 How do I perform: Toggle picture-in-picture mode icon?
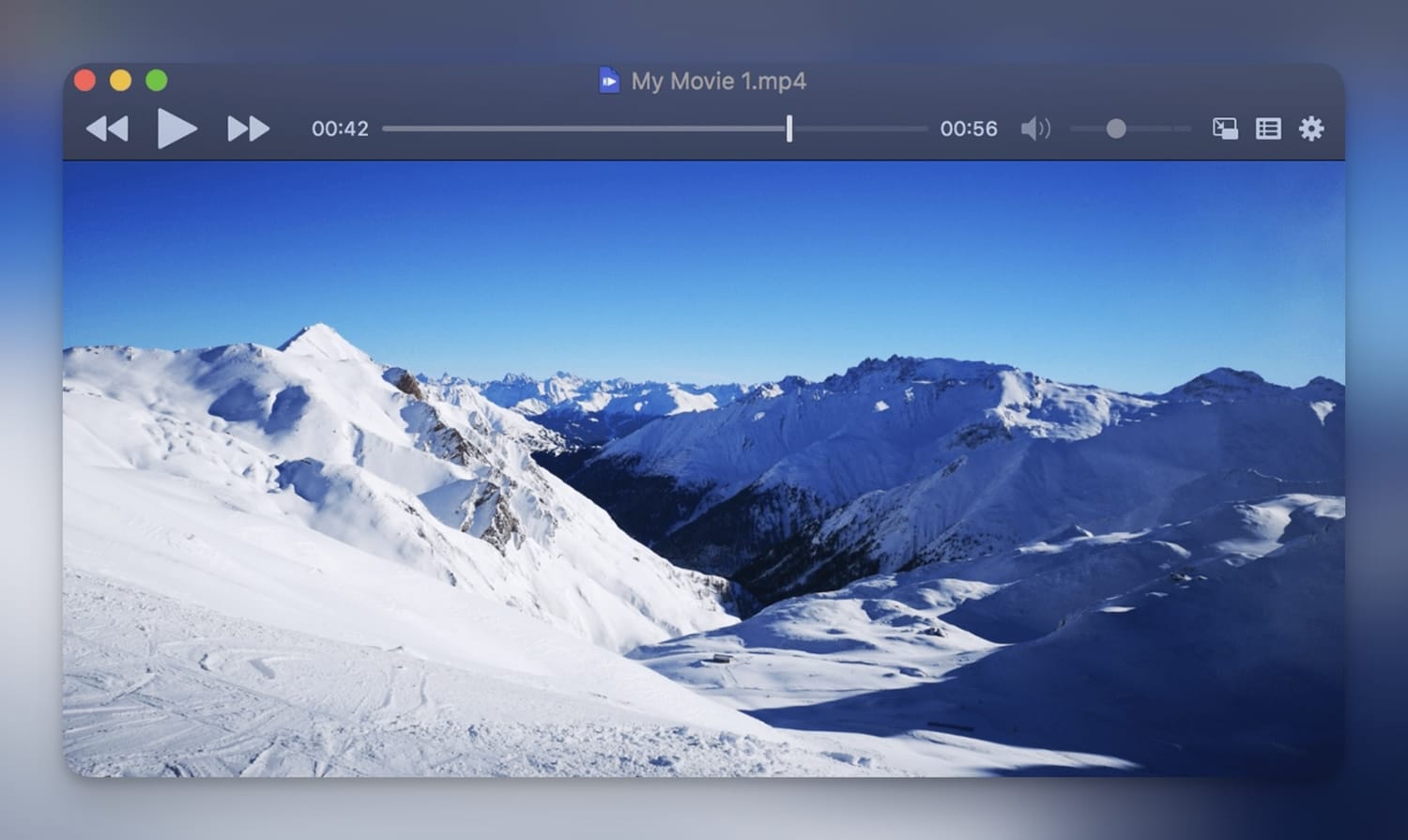click(1225, 129)
